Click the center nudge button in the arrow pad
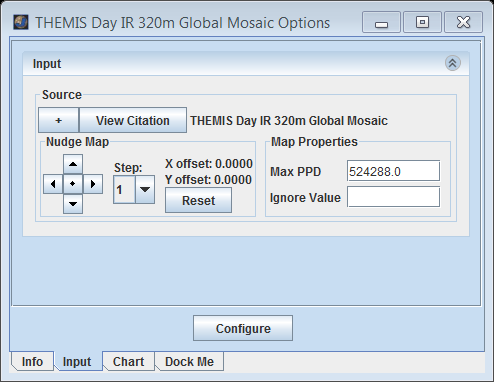The image size is (494, 382). 73,184
